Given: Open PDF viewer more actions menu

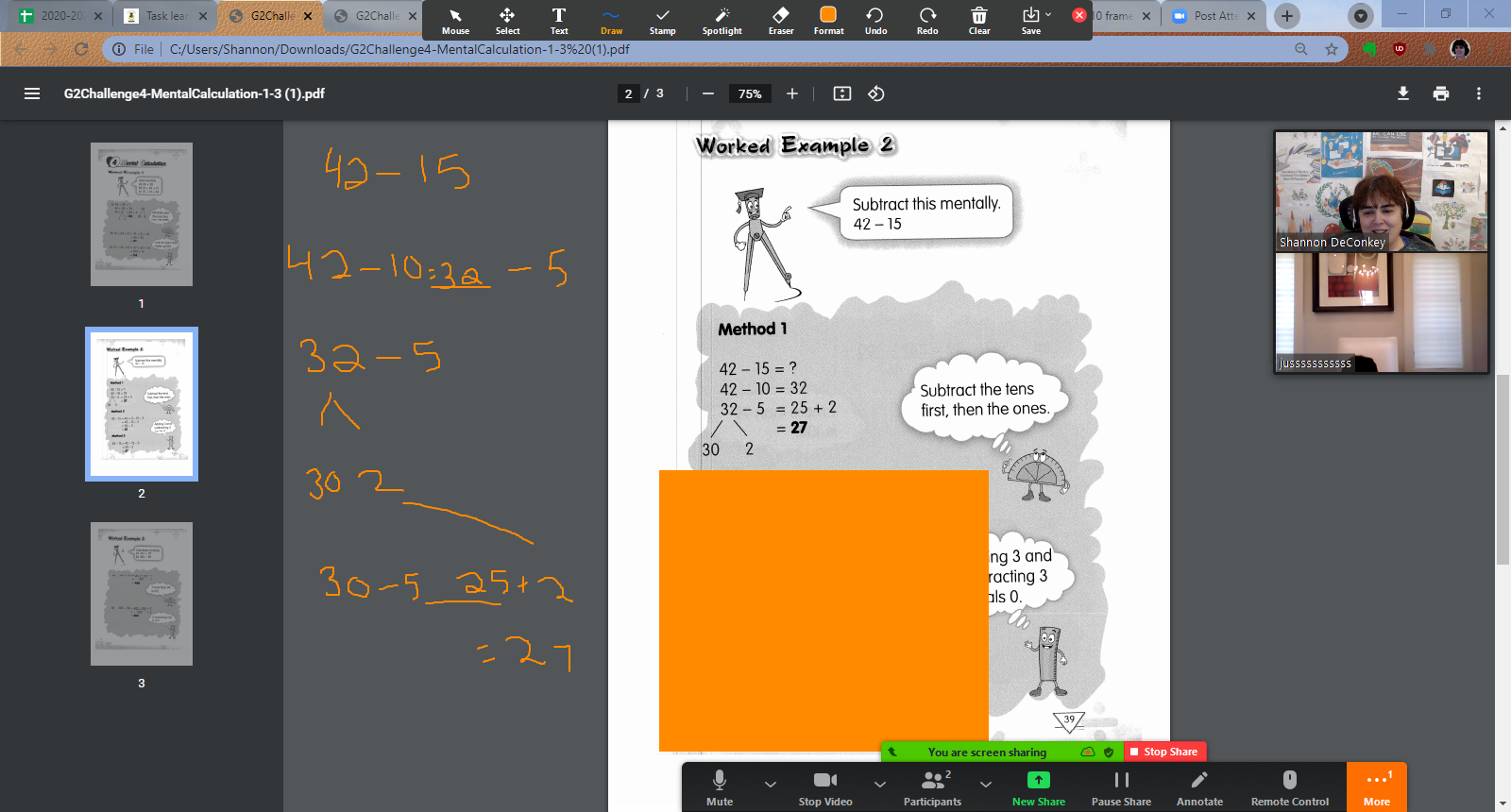Looking at the screenshot, I should click(1479, 93).
